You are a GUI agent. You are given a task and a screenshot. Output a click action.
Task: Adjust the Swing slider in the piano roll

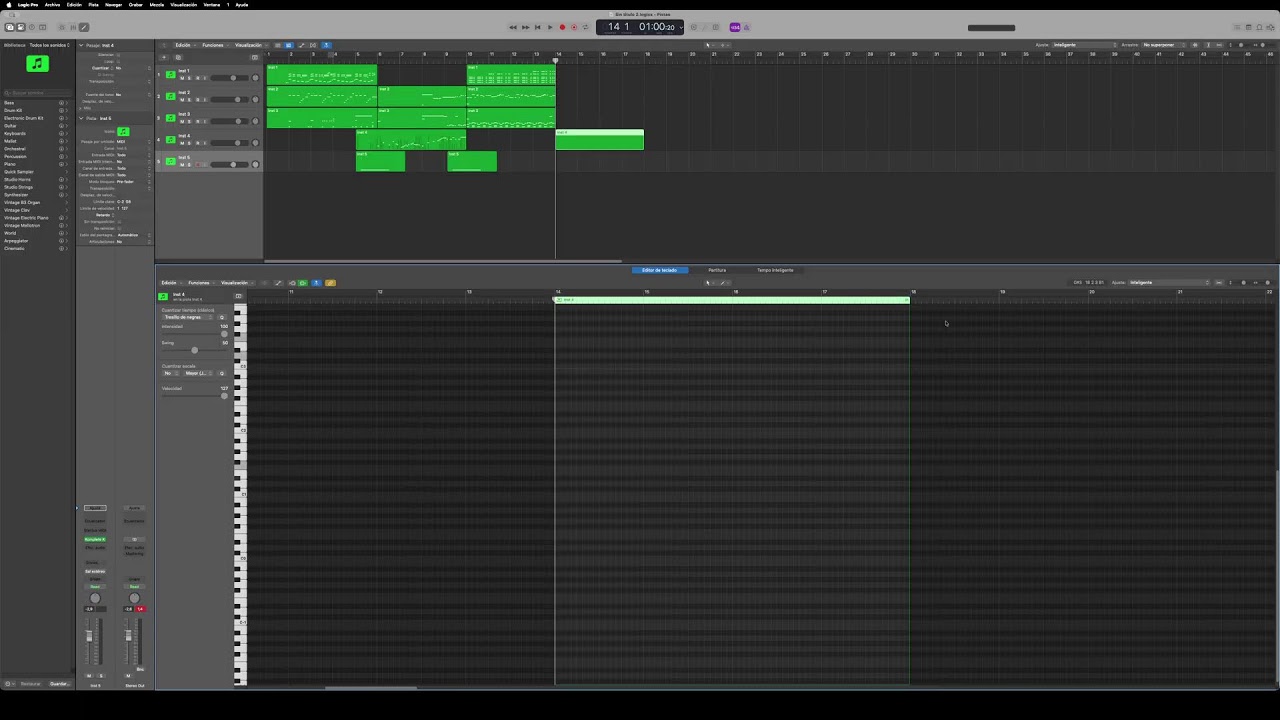tap(194, 350)
